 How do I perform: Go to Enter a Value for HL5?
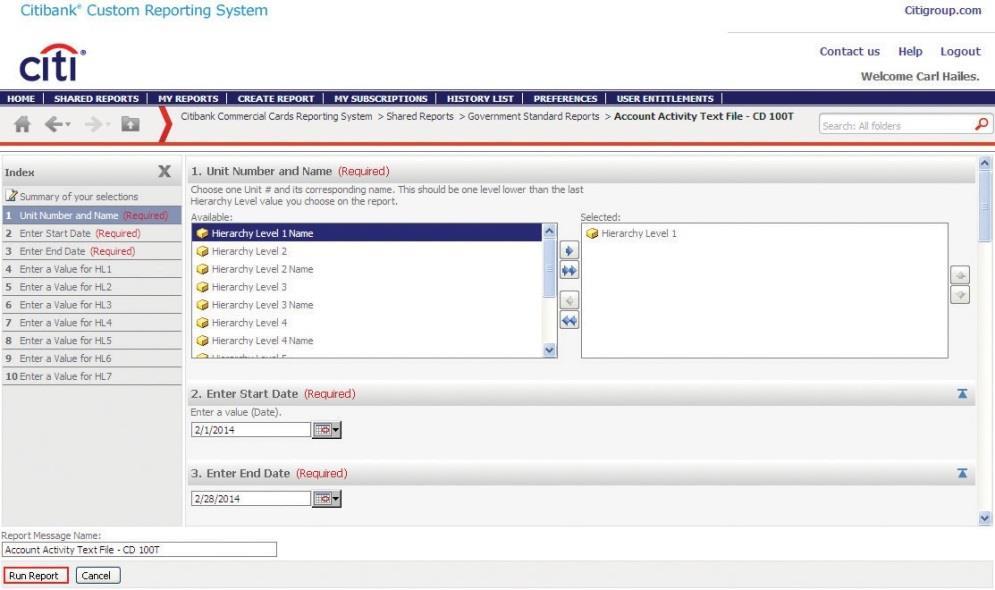(92, 340)
